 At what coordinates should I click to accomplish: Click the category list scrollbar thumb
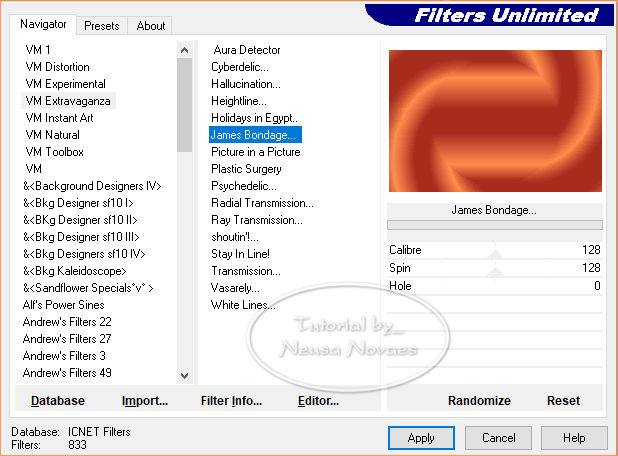click(x=184, y=105)
